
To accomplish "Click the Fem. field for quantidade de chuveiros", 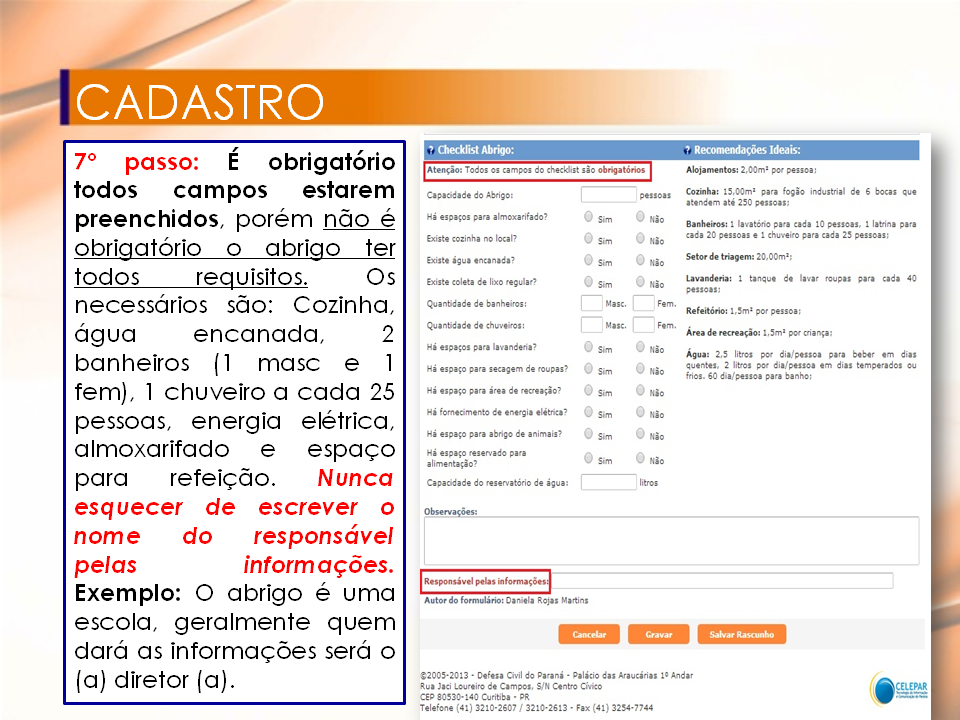I will [643, 325].
